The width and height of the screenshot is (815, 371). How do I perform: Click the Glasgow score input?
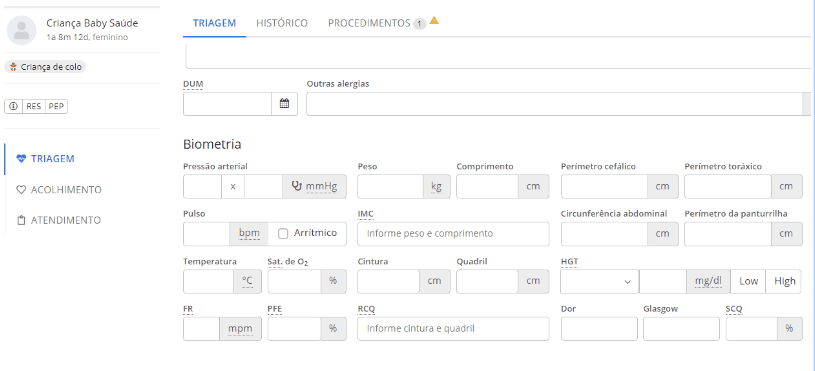coord(681,329)
